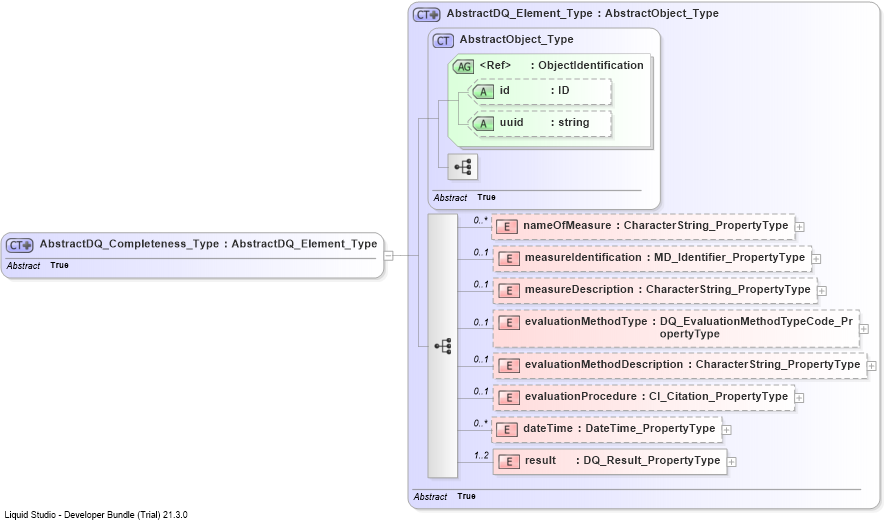This screenshot has width=884, height=520.
Task: Click the E icon of dateTime
Action: (x=507, y=430)
